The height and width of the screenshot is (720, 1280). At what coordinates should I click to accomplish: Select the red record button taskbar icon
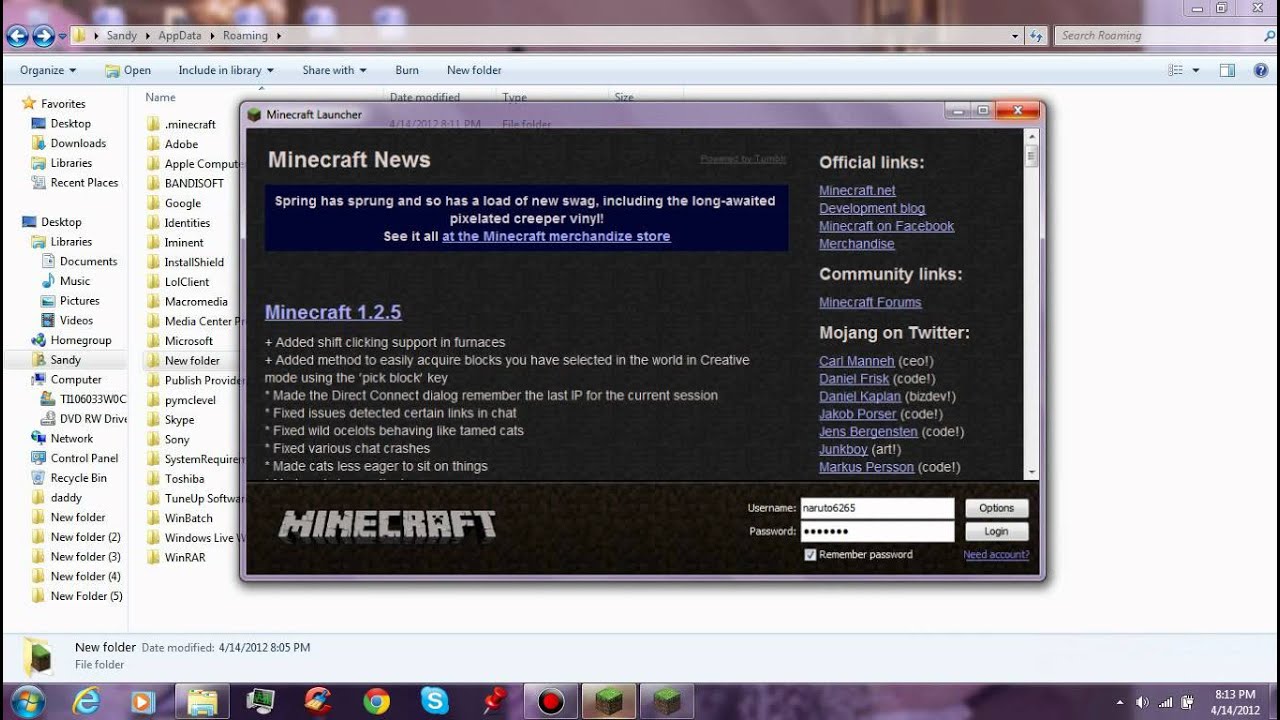550,702
